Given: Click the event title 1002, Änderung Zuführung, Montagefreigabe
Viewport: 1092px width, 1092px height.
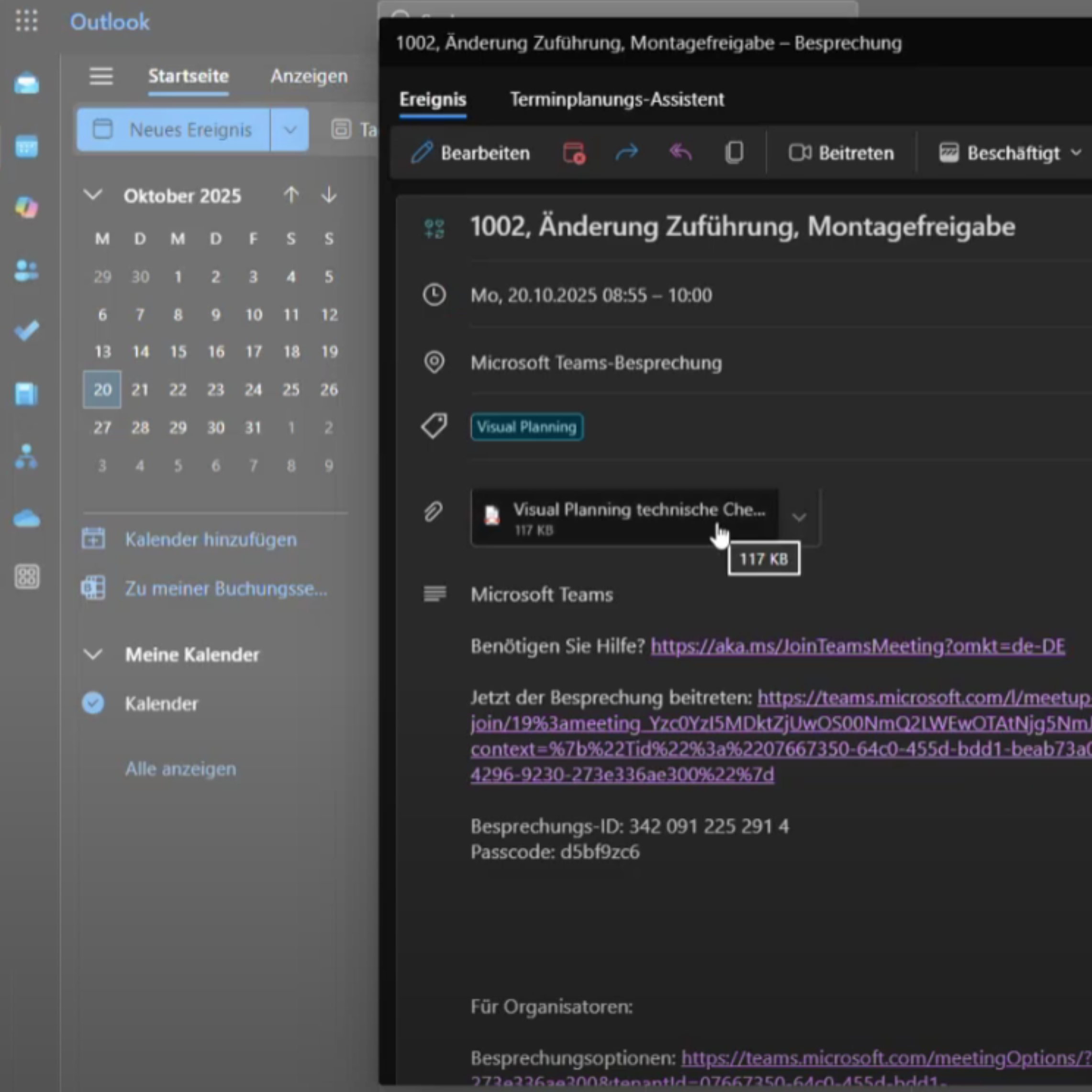Looking at the screenshot, I should tap(743, 227).
